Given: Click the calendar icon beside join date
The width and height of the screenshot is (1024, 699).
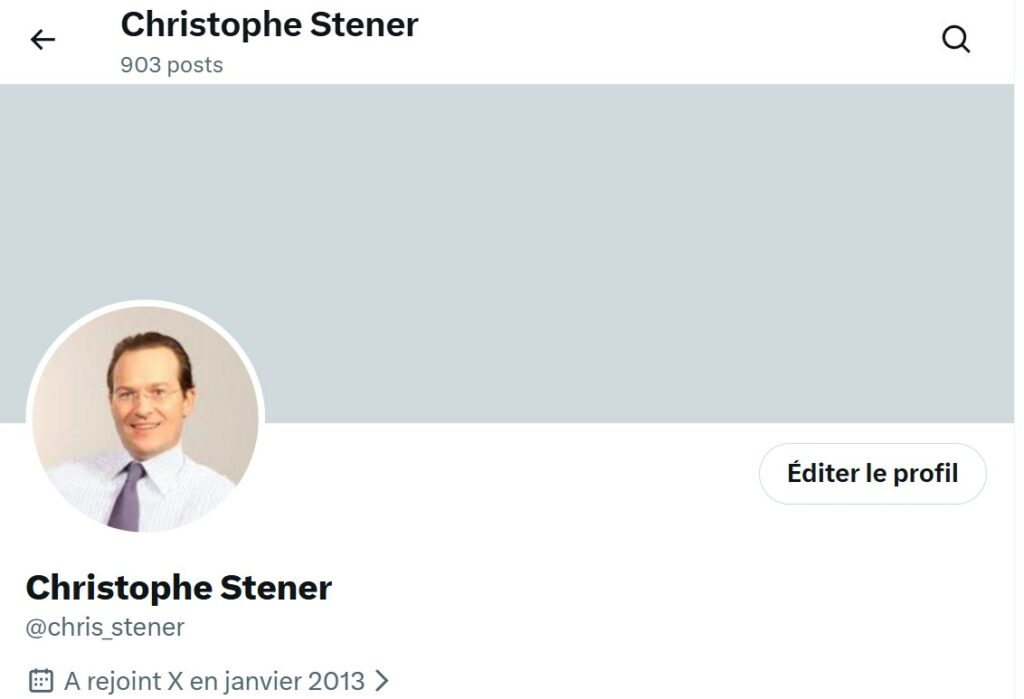Looking at the screenshot, I should click(40, 681).
